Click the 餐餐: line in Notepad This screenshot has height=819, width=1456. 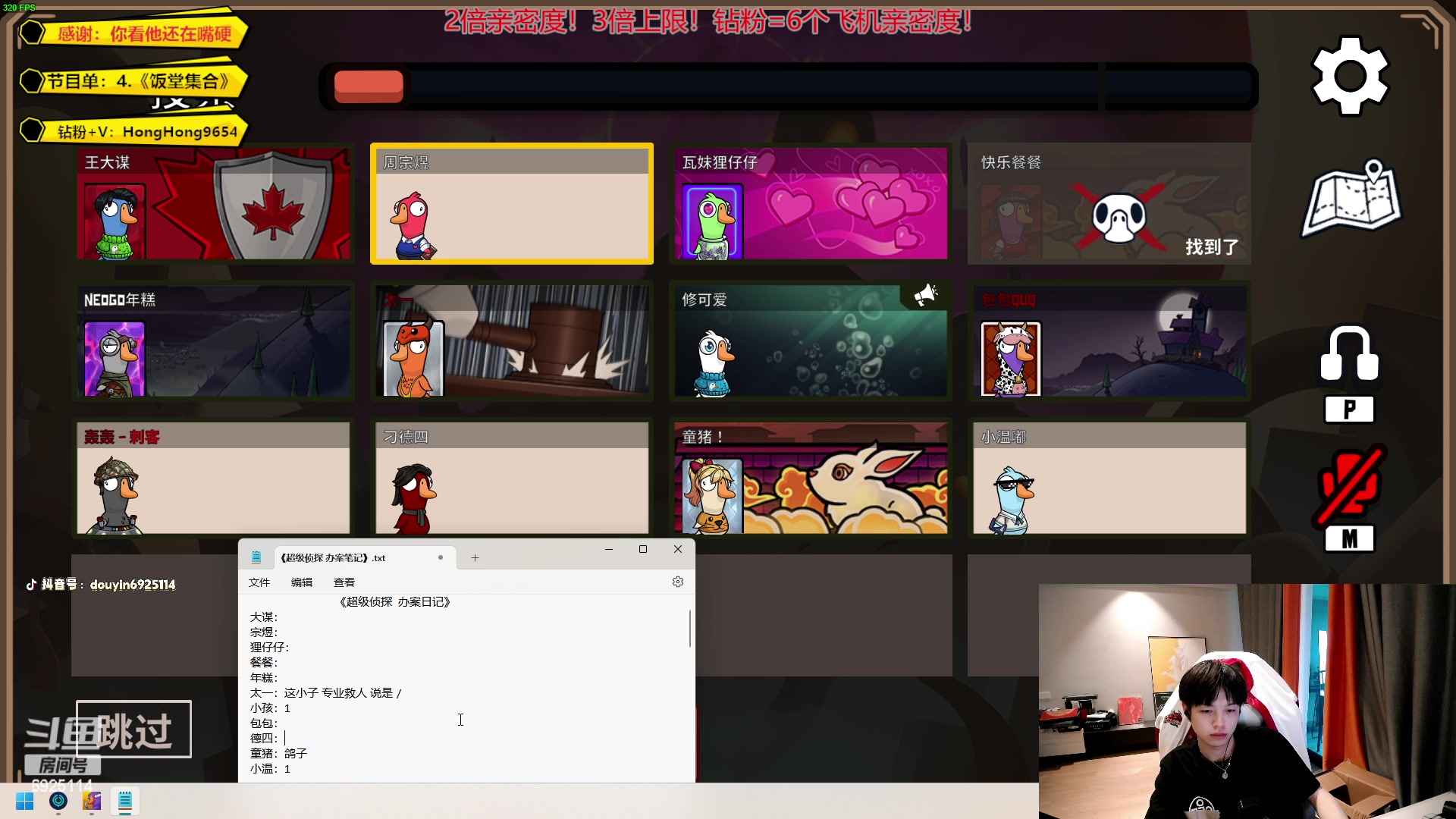pyautogui.click(x=265, y=663)
